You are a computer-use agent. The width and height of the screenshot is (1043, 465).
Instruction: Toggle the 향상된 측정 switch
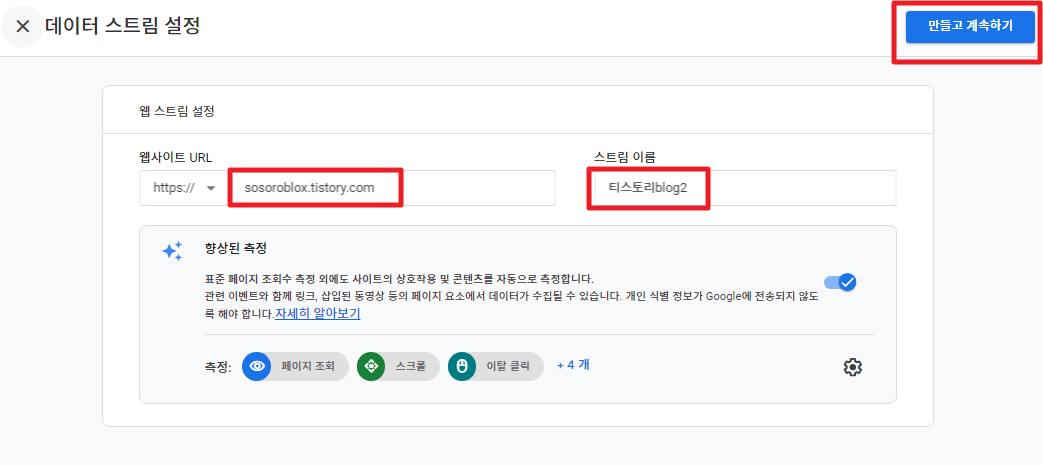(x=840, y=282)
